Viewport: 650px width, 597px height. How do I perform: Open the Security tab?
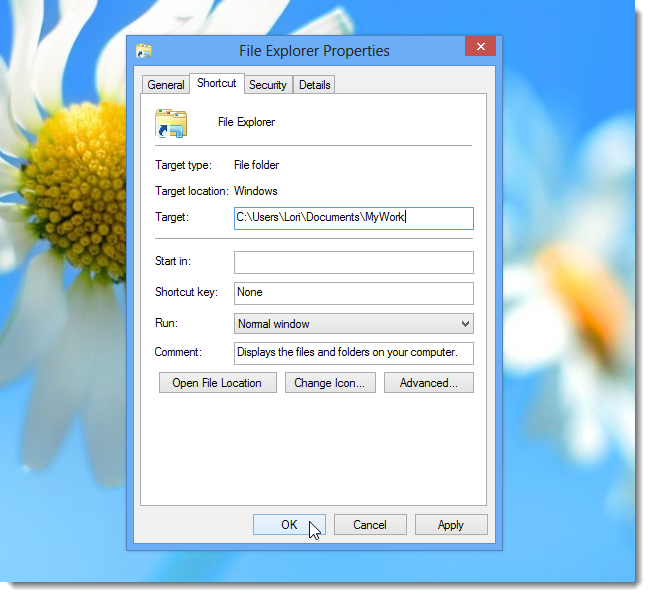coord(268,85)
